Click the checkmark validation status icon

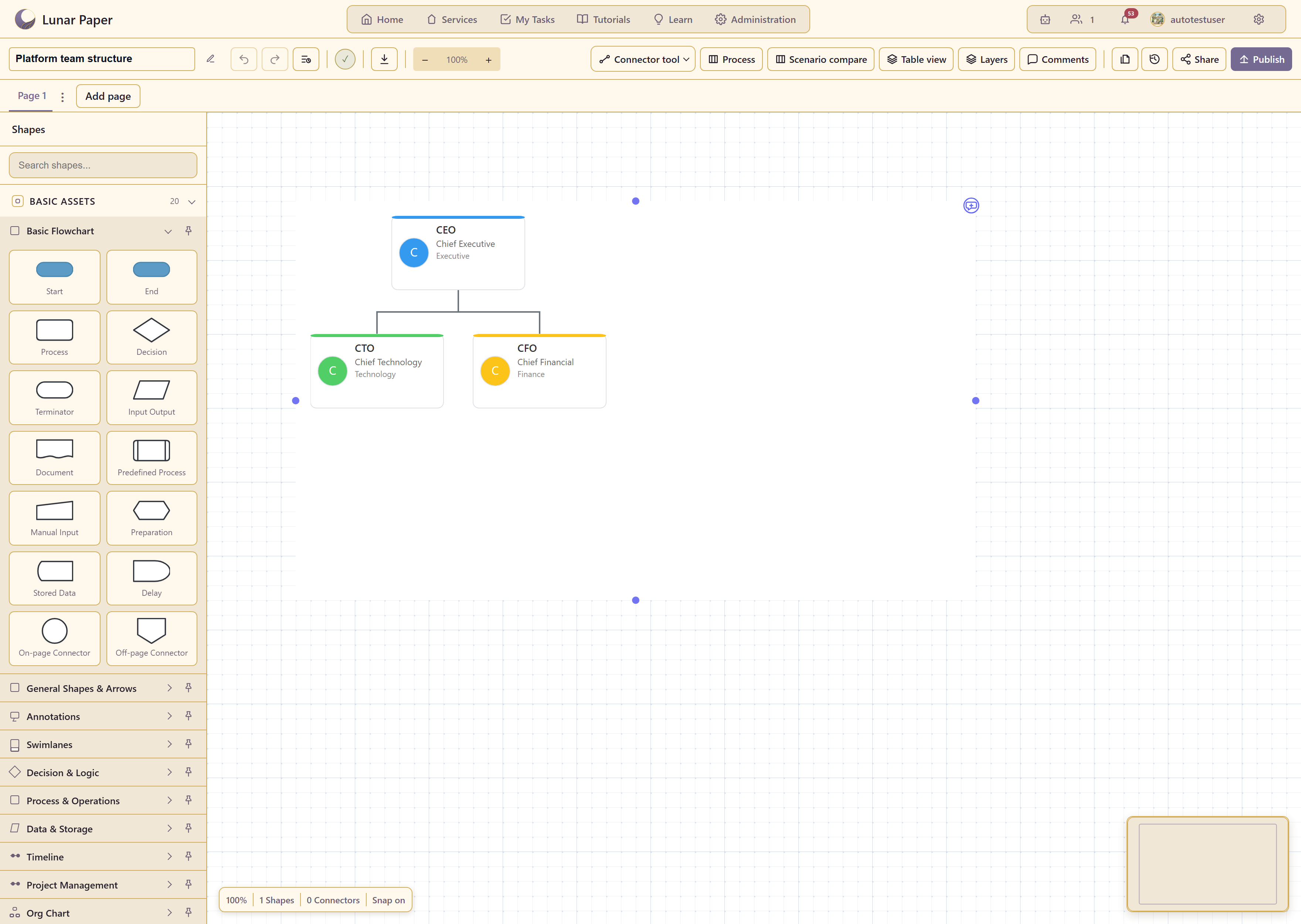tap(345, 59)
